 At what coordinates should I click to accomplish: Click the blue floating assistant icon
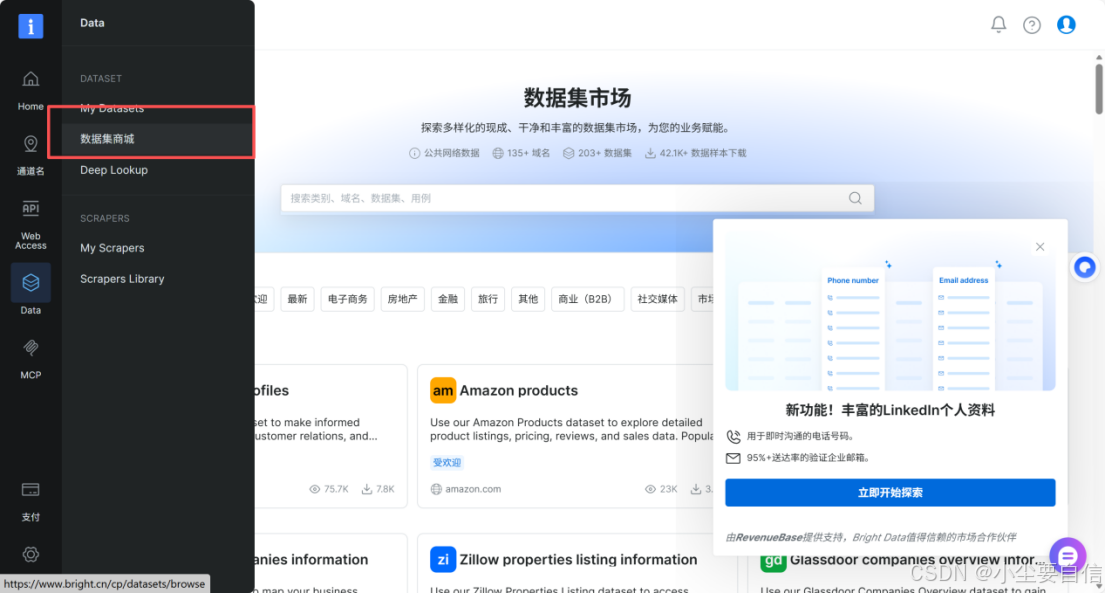[x=1085, y=267]
